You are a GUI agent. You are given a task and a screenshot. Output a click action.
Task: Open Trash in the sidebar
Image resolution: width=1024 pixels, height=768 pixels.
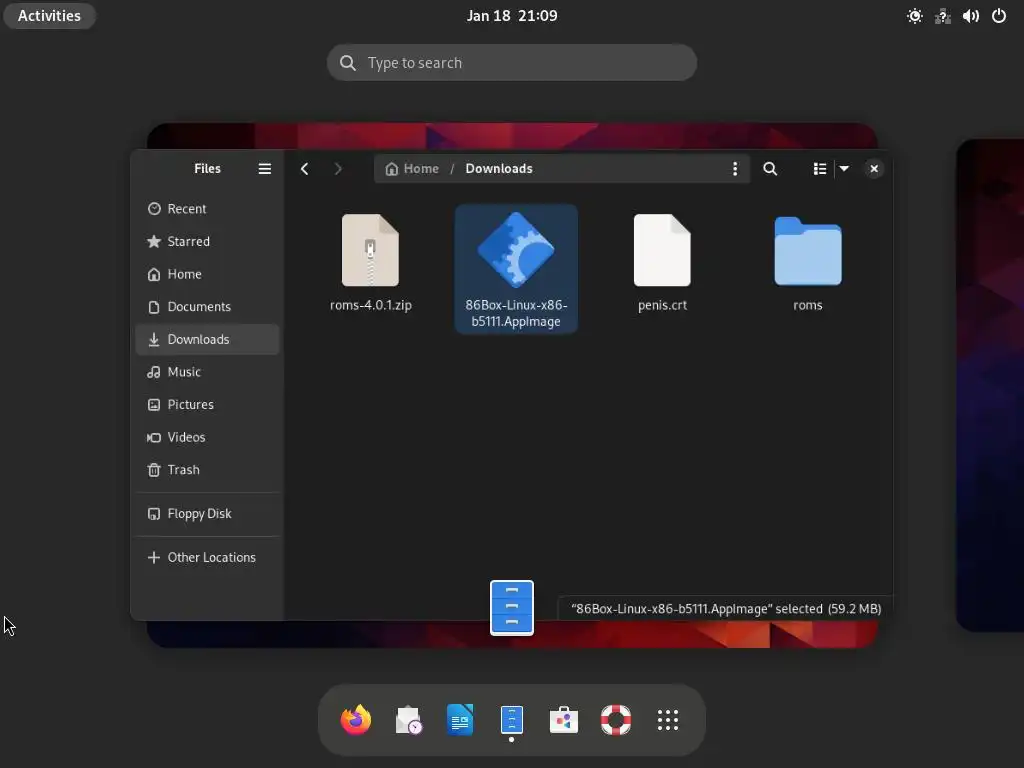208,470
